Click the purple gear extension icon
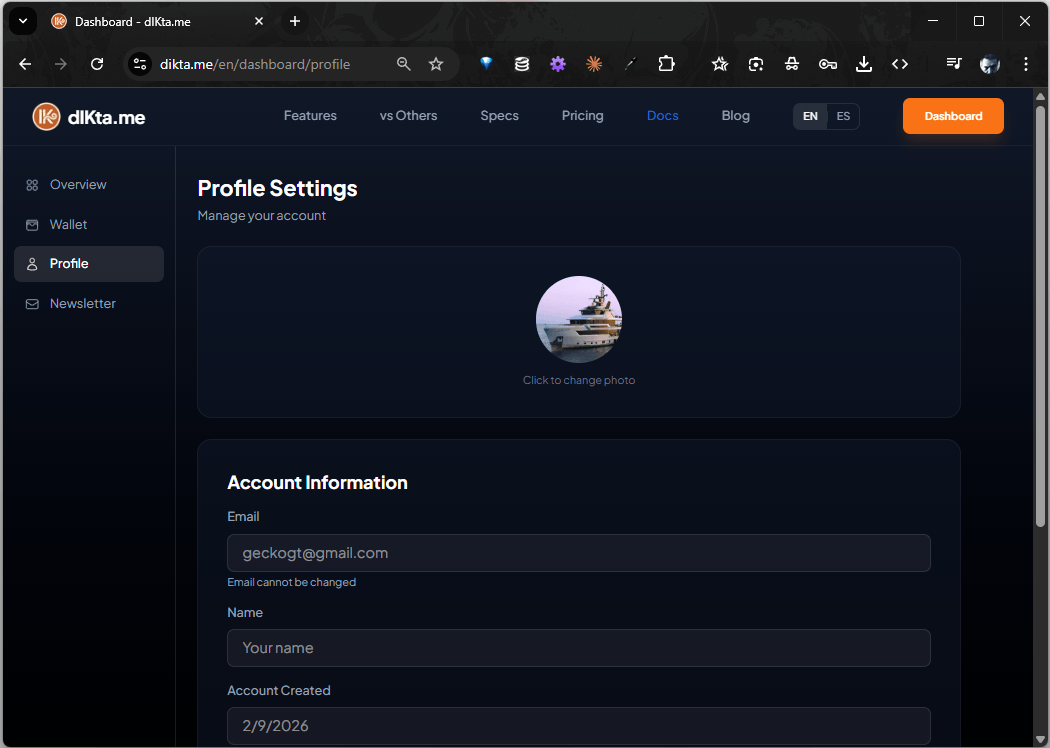Viewport: 1050px width, 748px height. click(558, 63)
